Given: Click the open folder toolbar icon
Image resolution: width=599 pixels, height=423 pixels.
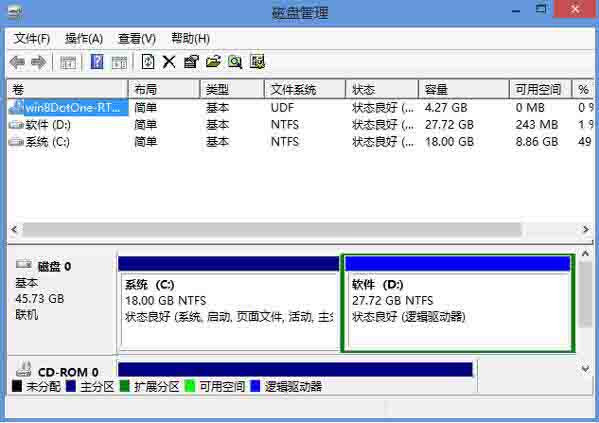Looking at the screenshot, I should [x=213, y=62].
